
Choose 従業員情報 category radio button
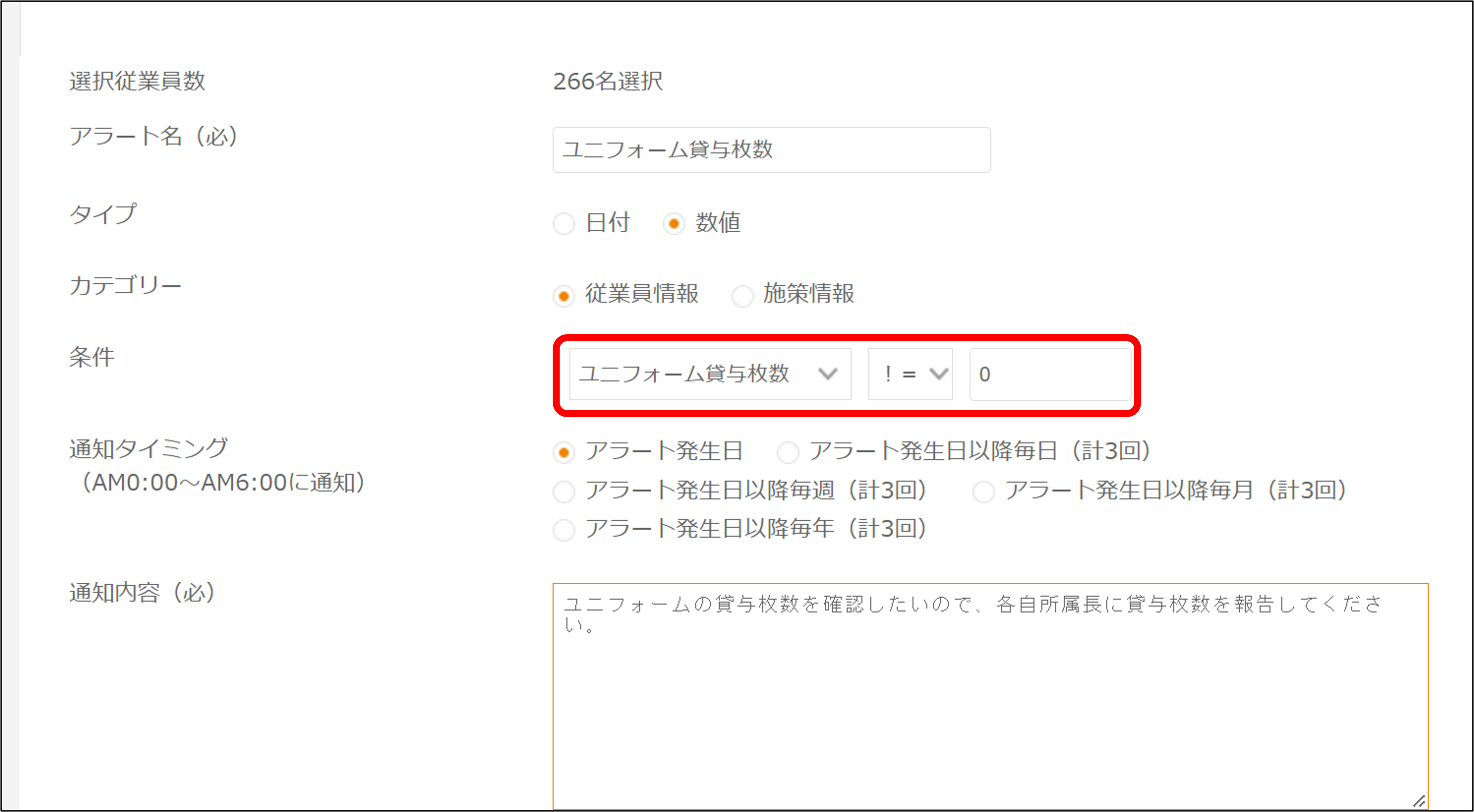pos(564,296)
